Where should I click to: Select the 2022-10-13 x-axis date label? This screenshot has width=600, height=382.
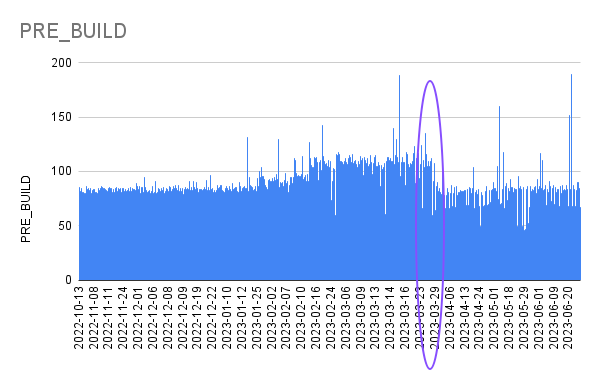tap(78, 318)
